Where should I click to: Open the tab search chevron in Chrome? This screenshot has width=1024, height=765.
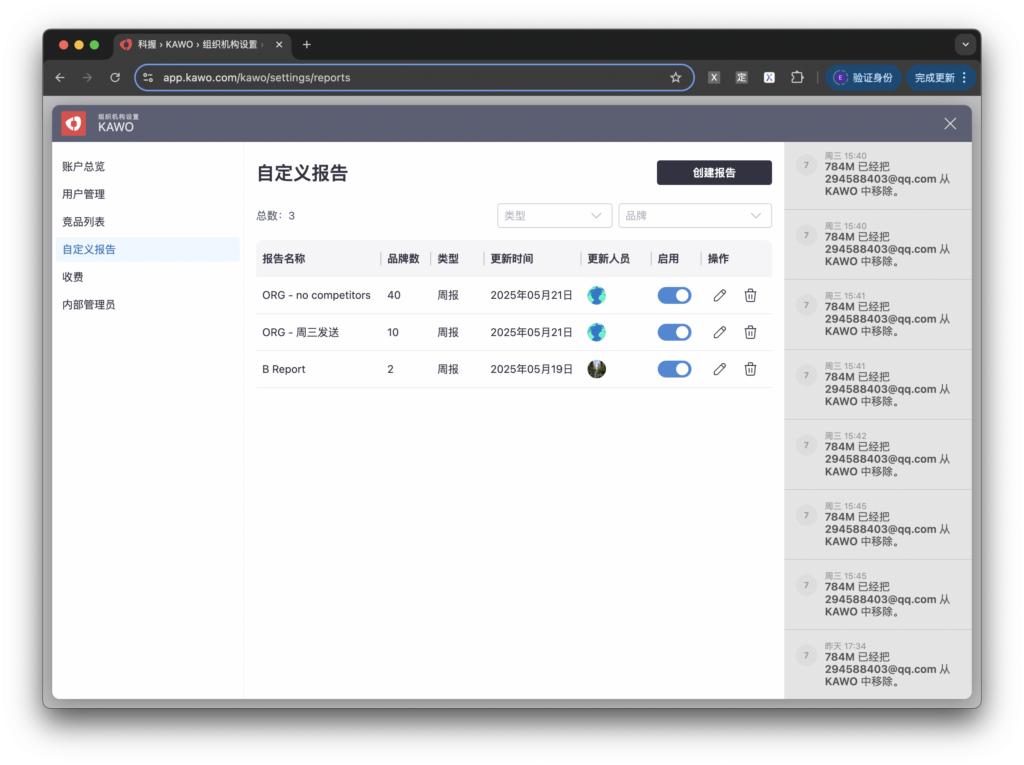coord(964,44)
